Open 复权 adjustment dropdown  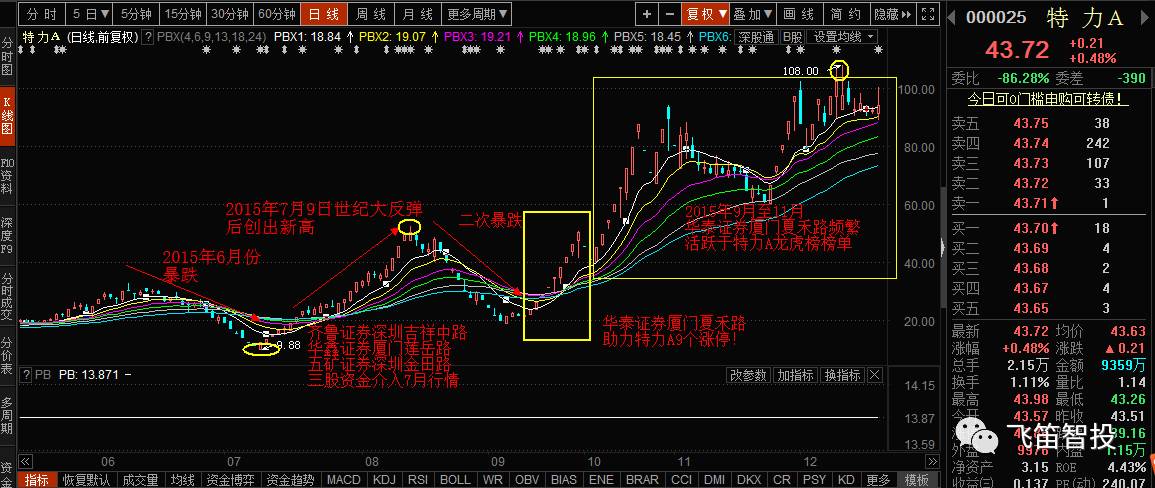click(x=705, y=14)
